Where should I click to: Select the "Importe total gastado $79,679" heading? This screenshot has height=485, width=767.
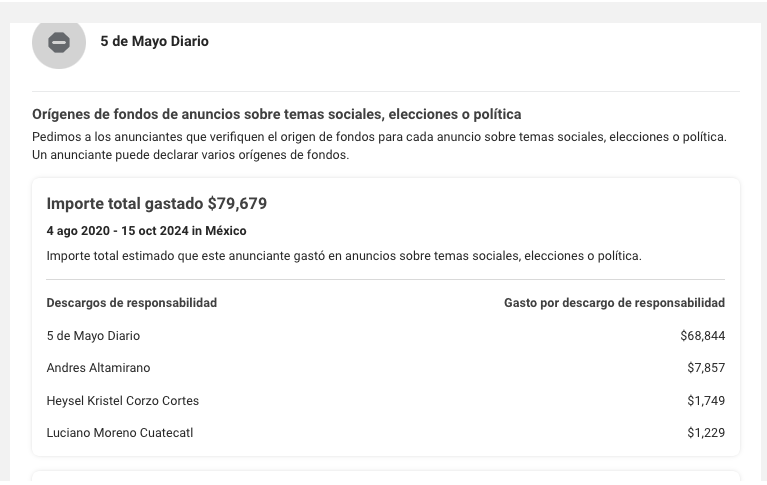coord(156,204)
